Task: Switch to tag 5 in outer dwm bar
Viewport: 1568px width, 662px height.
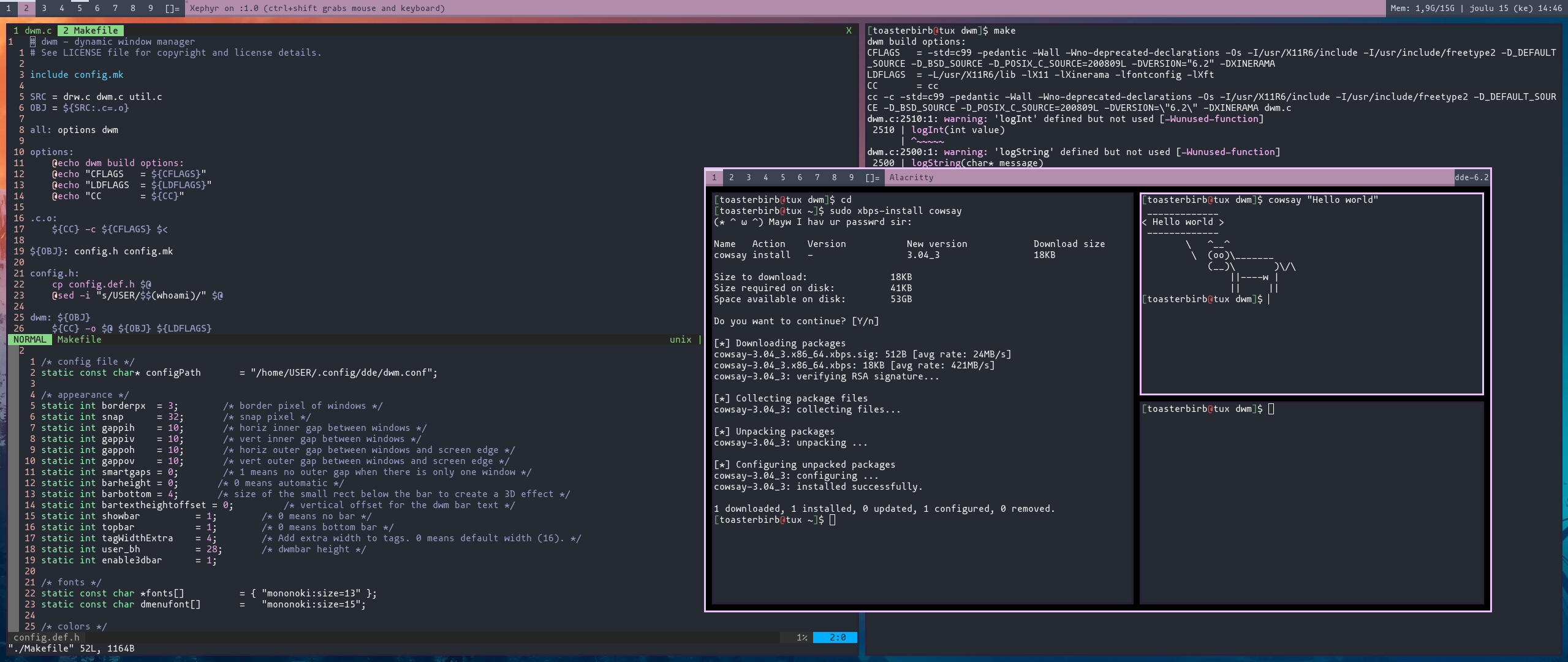Action: click(x=80, y=8)
